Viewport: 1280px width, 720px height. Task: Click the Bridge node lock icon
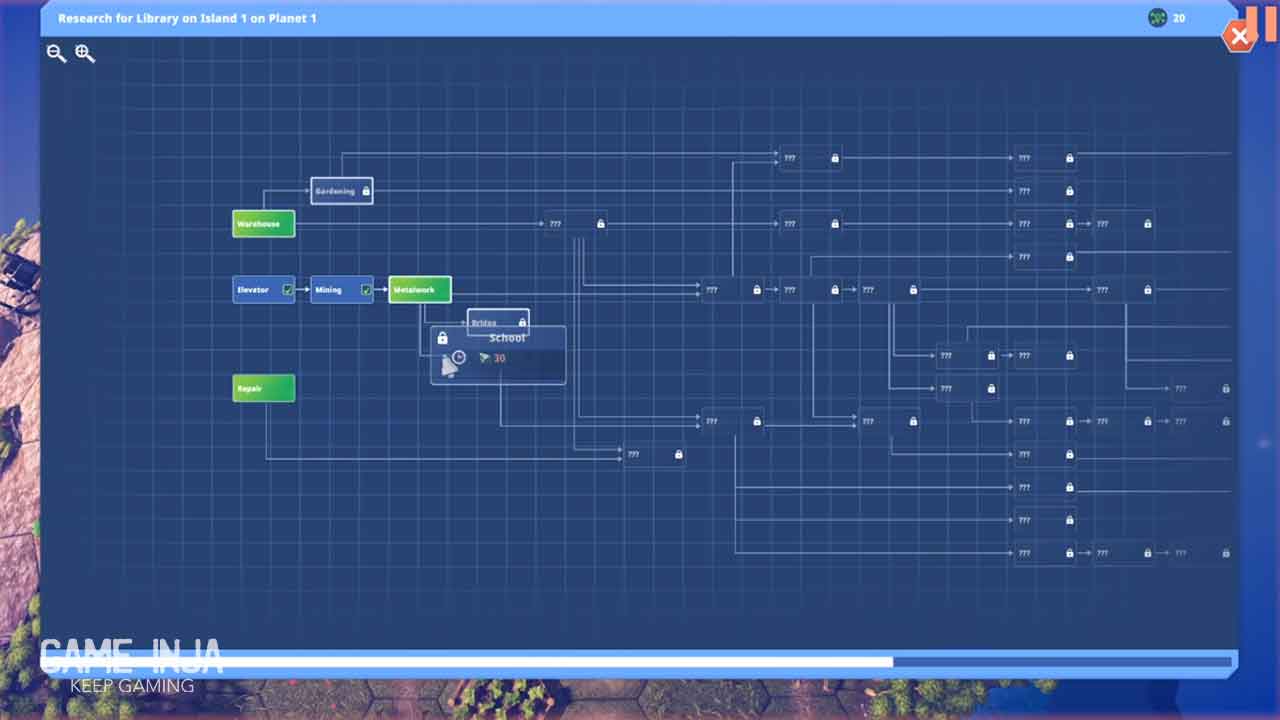[x=522, y=322]
